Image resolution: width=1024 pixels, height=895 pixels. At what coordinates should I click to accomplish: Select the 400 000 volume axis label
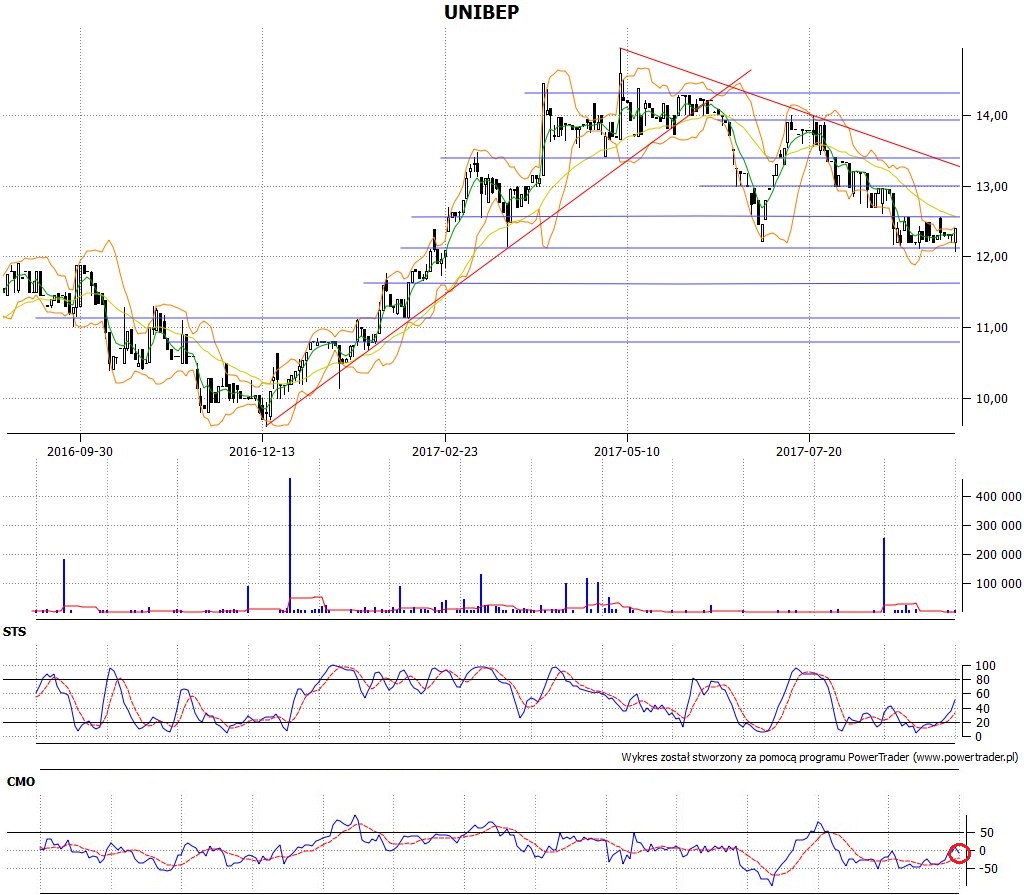[x=999, y=496]
